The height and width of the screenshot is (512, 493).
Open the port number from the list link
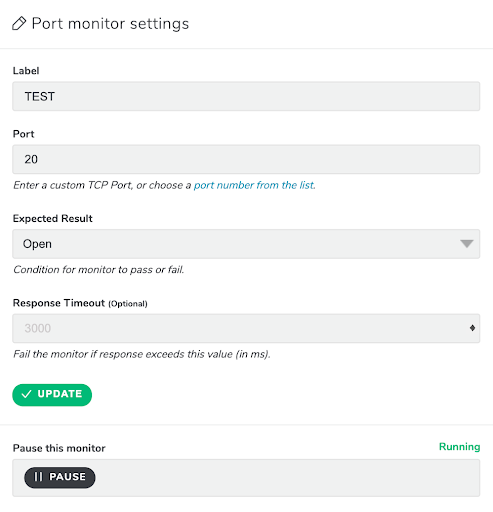click(x=254, y=185)
